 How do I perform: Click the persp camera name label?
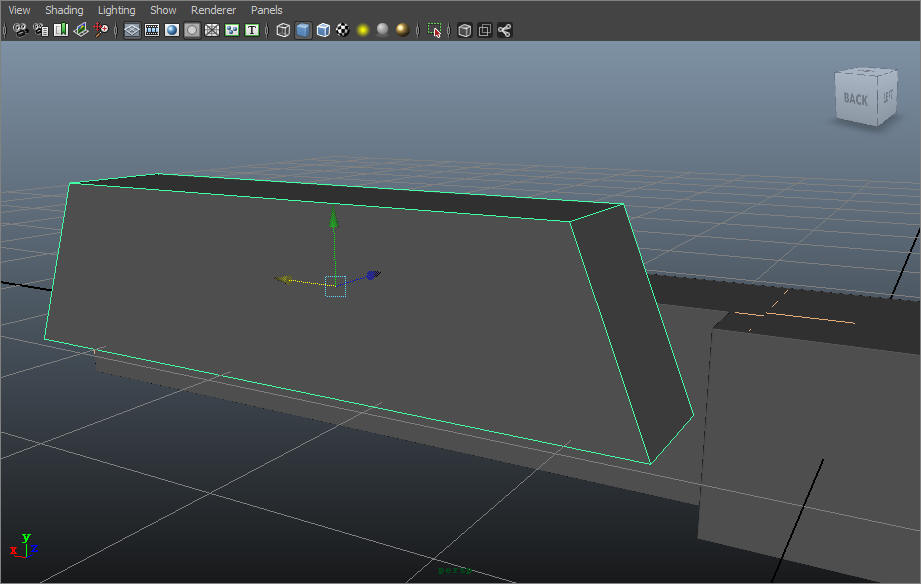(454, 569)
